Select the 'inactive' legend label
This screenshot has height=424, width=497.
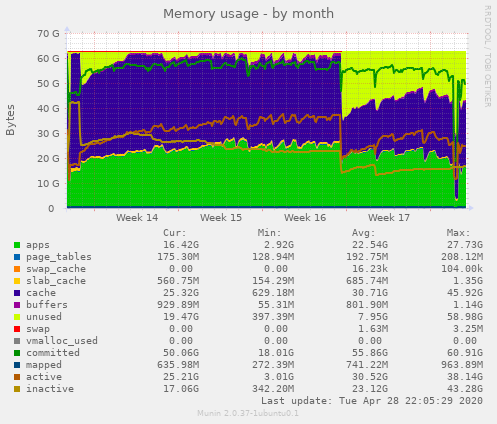pyautogui.click(x=50, y=389)
